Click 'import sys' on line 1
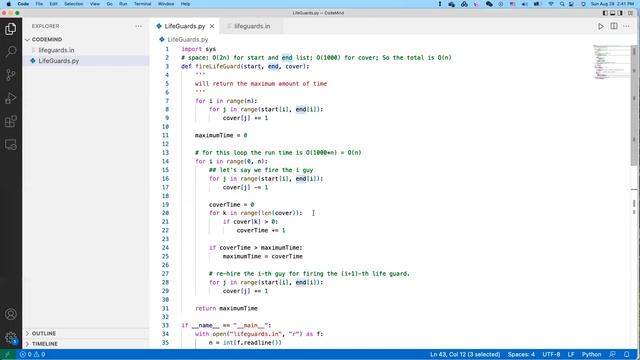The height and width of the screenshot is (360, 640). coord(198,49)
